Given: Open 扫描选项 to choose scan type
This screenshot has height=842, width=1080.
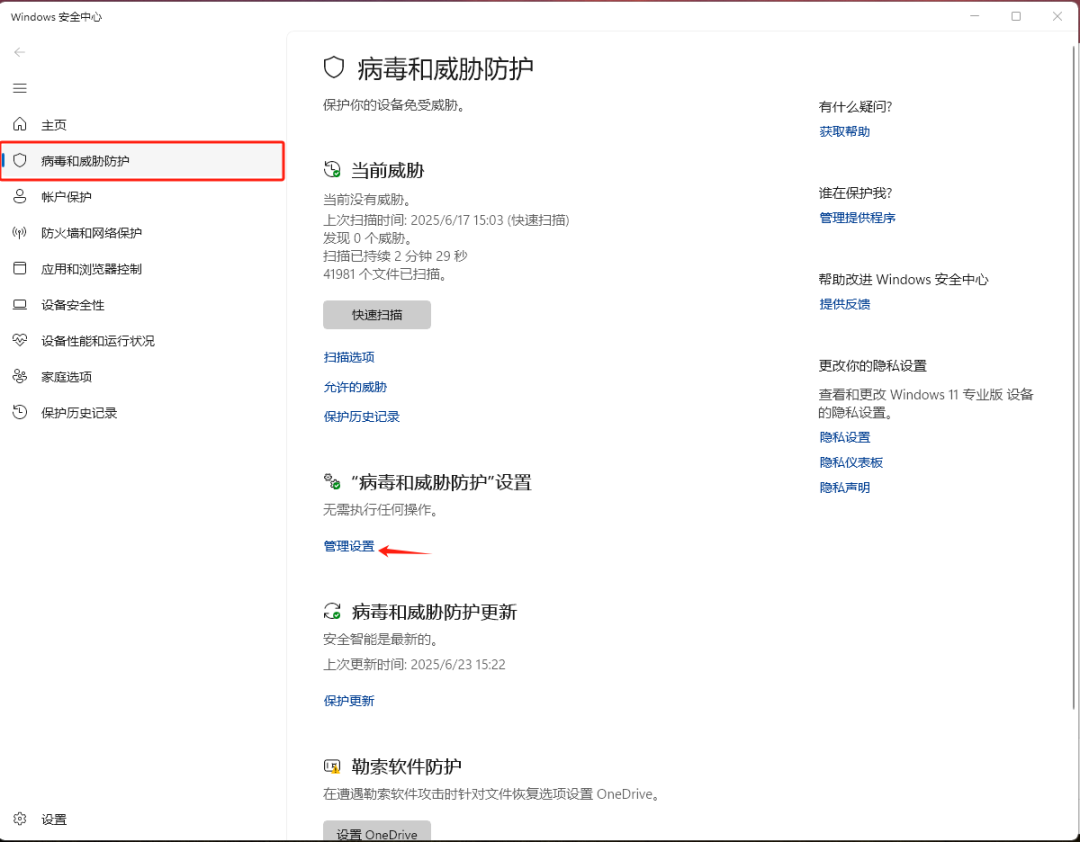Looking at the screenshot, I should [x=348, y=356].
